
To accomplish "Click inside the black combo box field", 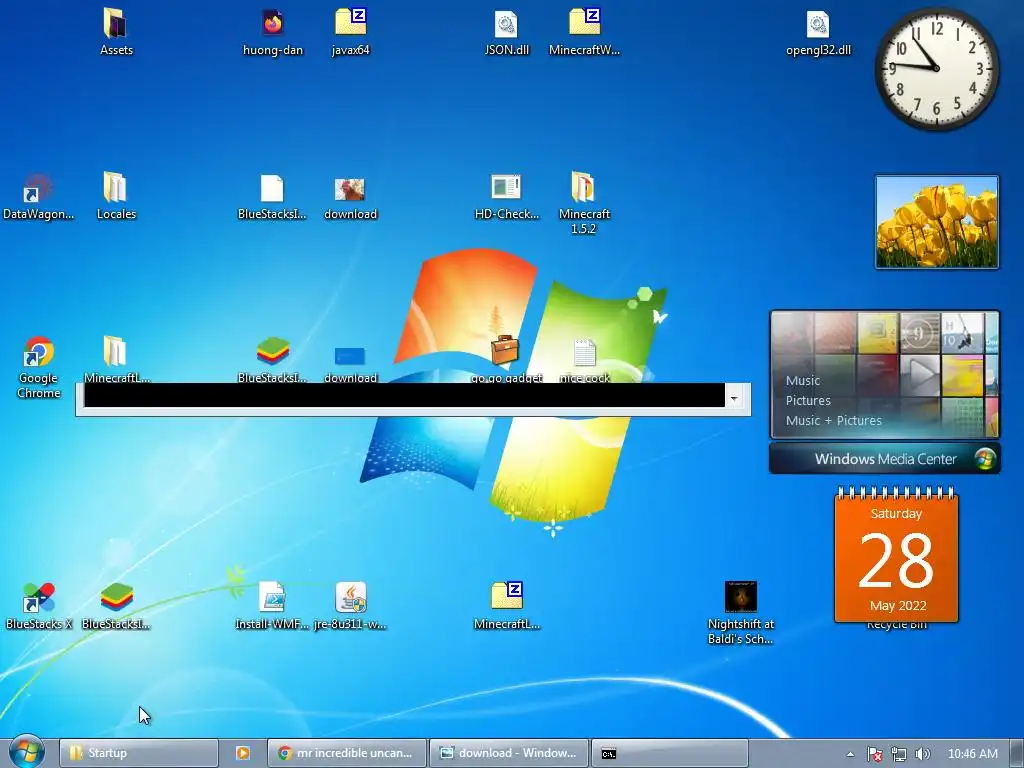I will [x=404, y=396].
